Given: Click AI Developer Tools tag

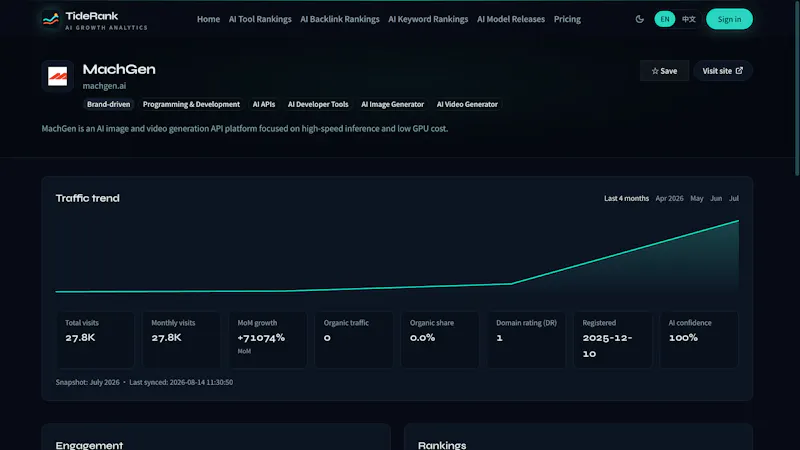Looking at the screenshot, I should click(318, 104).
